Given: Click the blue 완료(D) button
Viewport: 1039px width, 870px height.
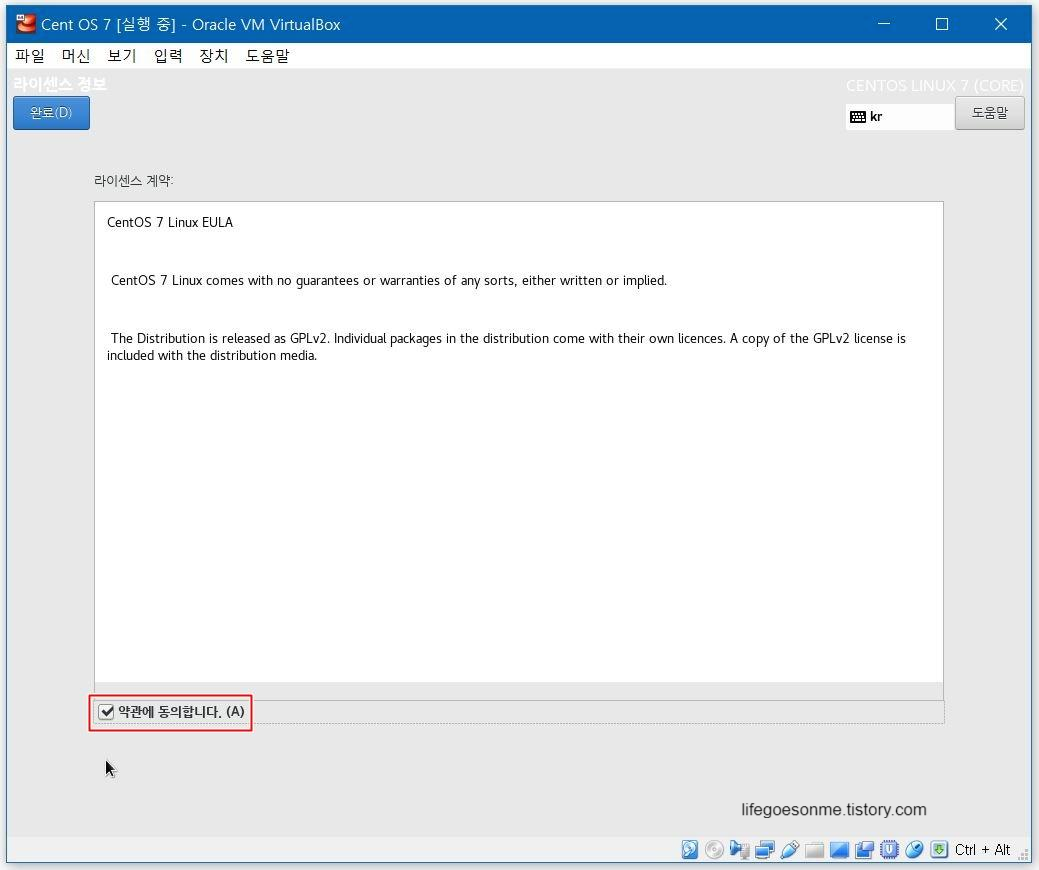Looking at the screenshot, I should tap(51, 113).
